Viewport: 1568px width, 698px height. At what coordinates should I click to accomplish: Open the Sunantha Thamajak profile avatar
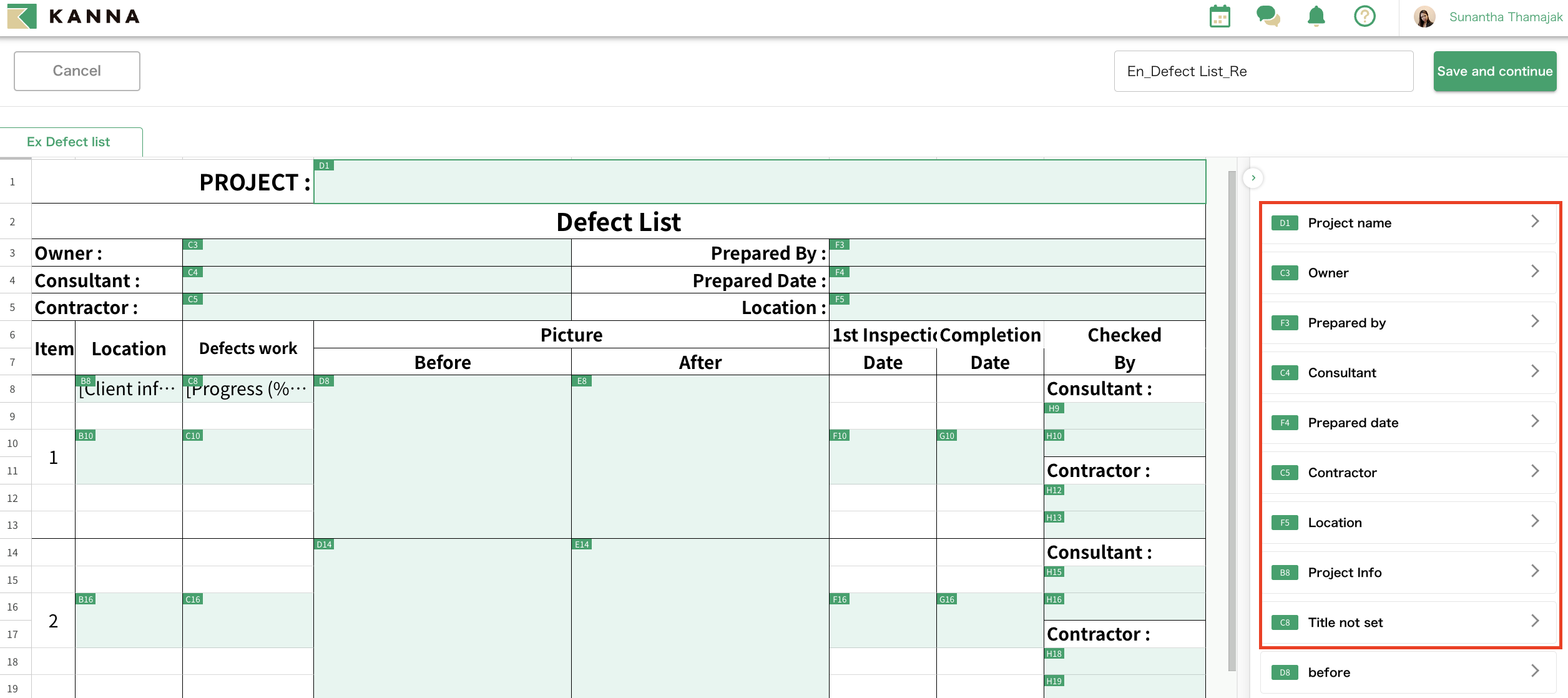click(x=1425, y=16)
